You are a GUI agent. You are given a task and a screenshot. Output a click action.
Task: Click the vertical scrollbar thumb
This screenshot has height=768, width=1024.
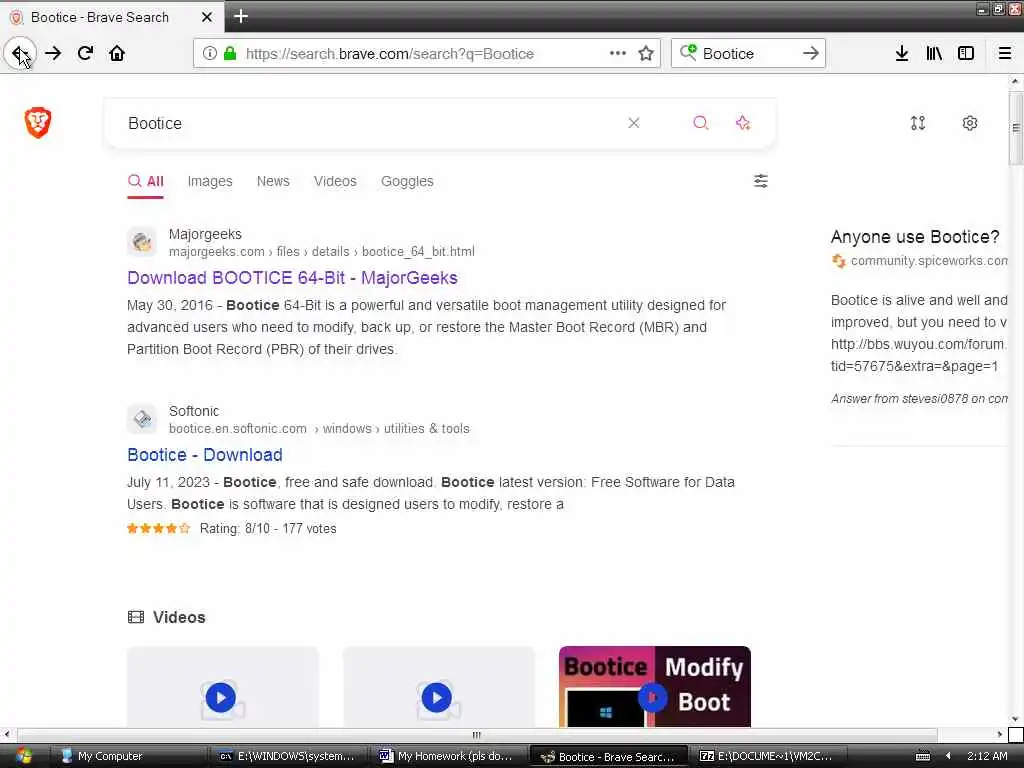[x=1016, y=128]
